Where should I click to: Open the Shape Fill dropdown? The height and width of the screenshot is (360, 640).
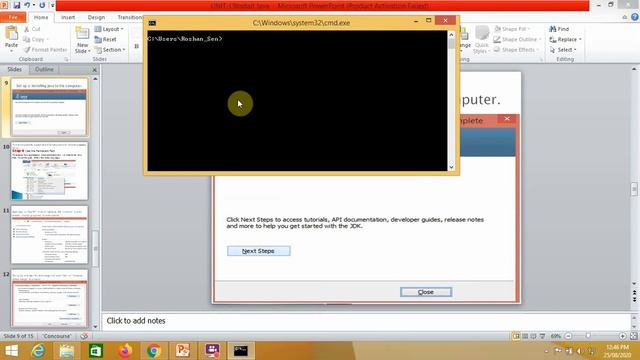click(511, 29)
